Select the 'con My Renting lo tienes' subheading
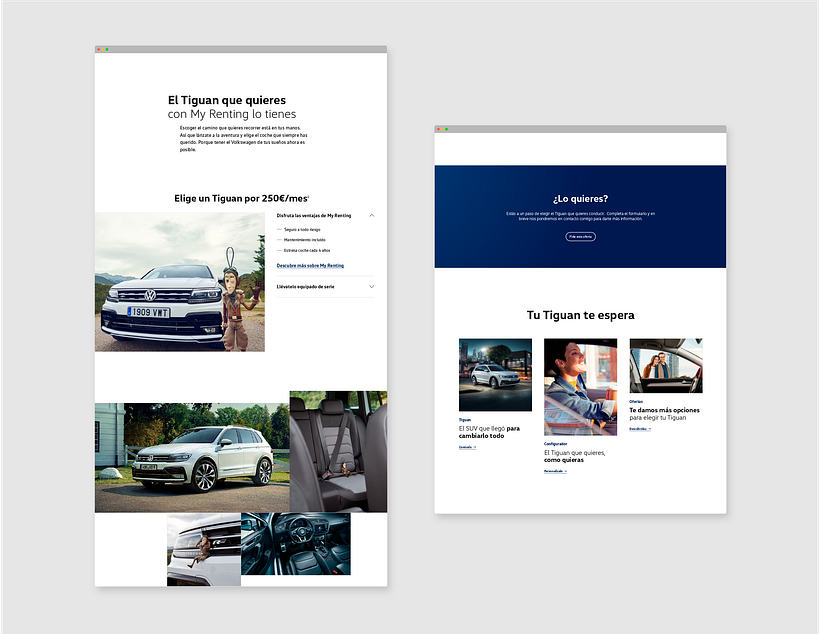820x634 pixels. coord(232,114)
